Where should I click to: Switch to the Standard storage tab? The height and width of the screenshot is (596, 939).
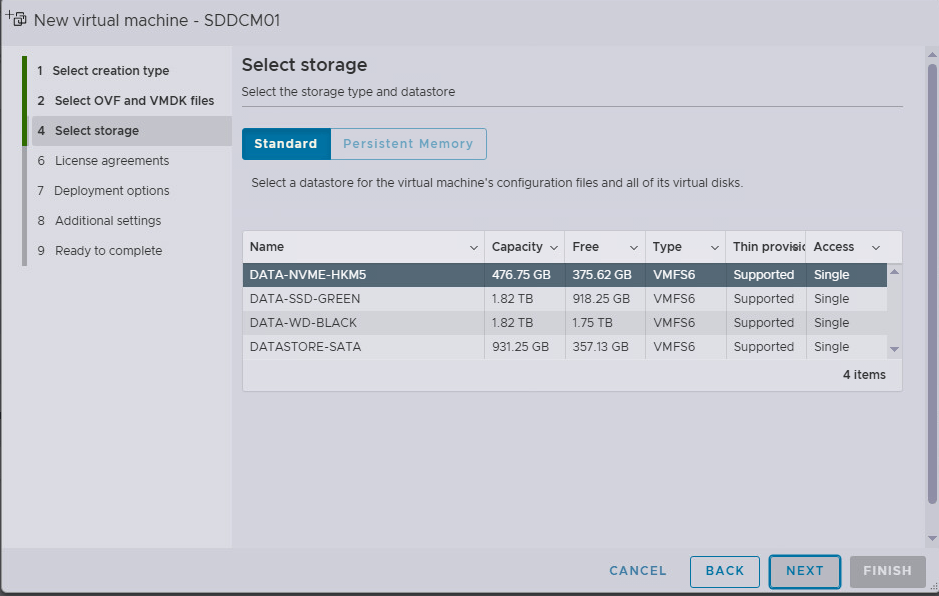(286, 144)
